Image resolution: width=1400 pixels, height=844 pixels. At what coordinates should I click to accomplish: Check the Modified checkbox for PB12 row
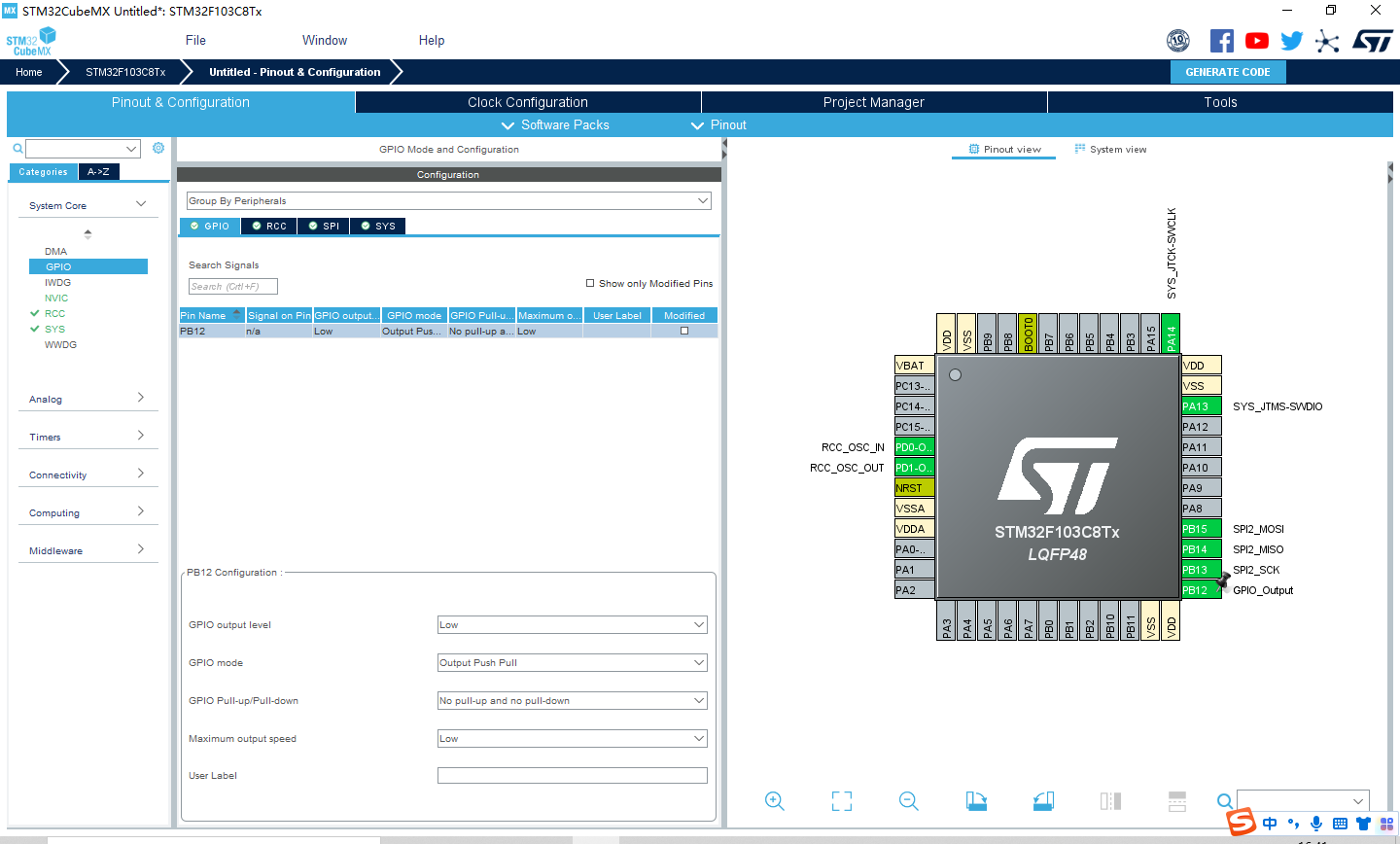[x=686, y=330]
